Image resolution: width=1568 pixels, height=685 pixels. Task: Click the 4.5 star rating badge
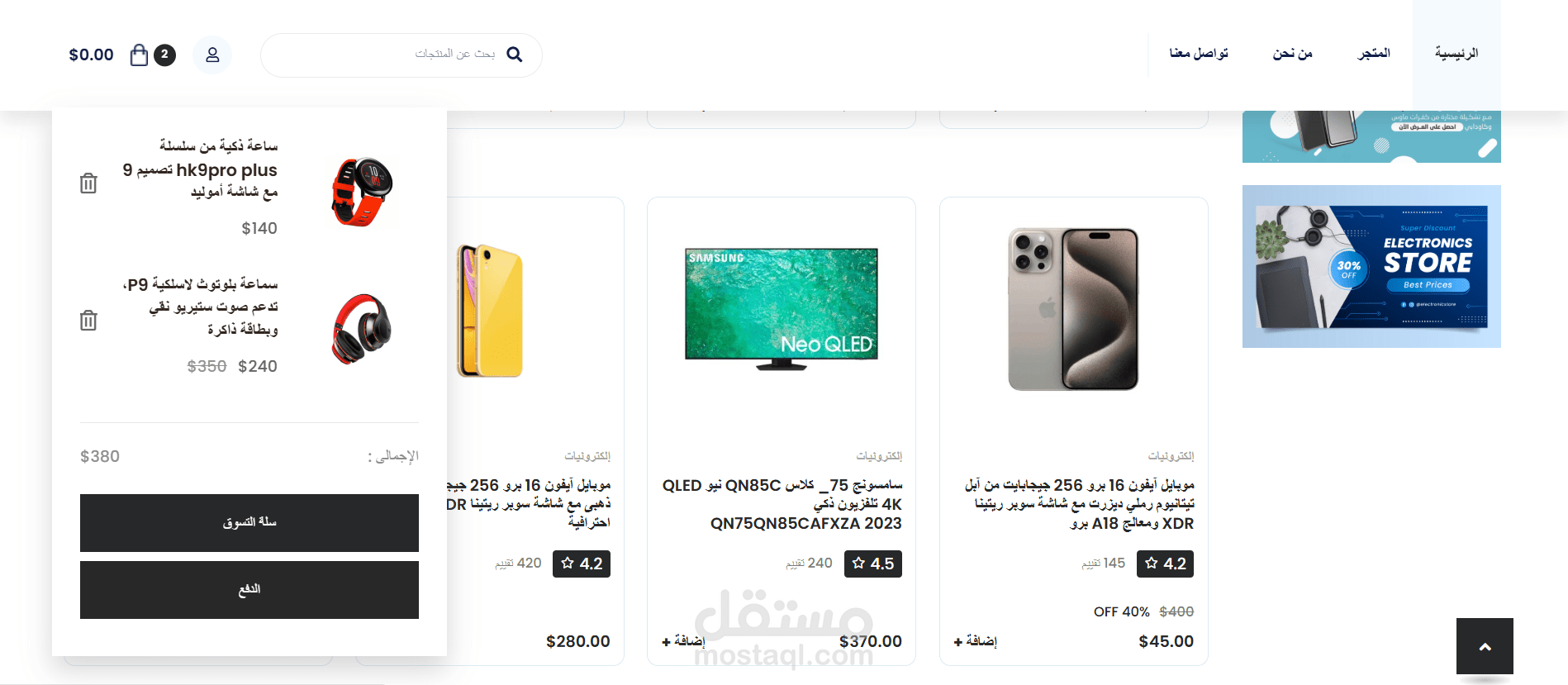[x=873, y=564]
